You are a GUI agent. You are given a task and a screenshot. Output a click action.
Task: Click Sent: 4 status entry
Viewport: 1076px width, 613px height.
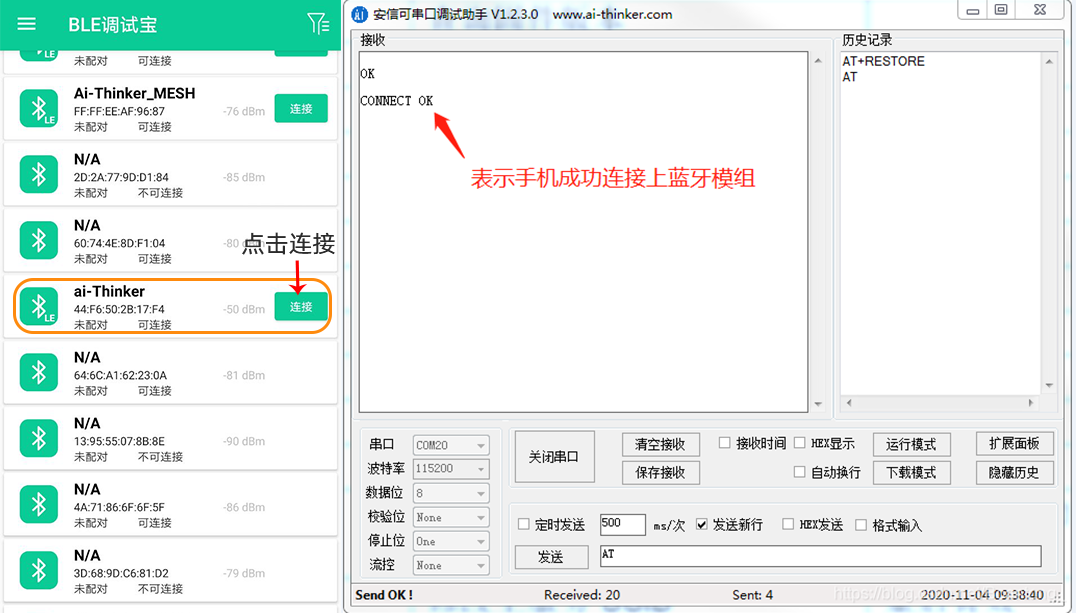click(753, 595)
